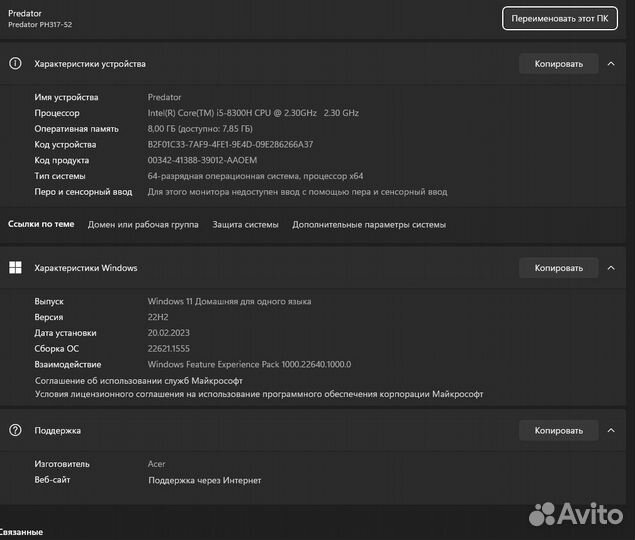Collapse the Поддержка section chevron

coord(611,430)
